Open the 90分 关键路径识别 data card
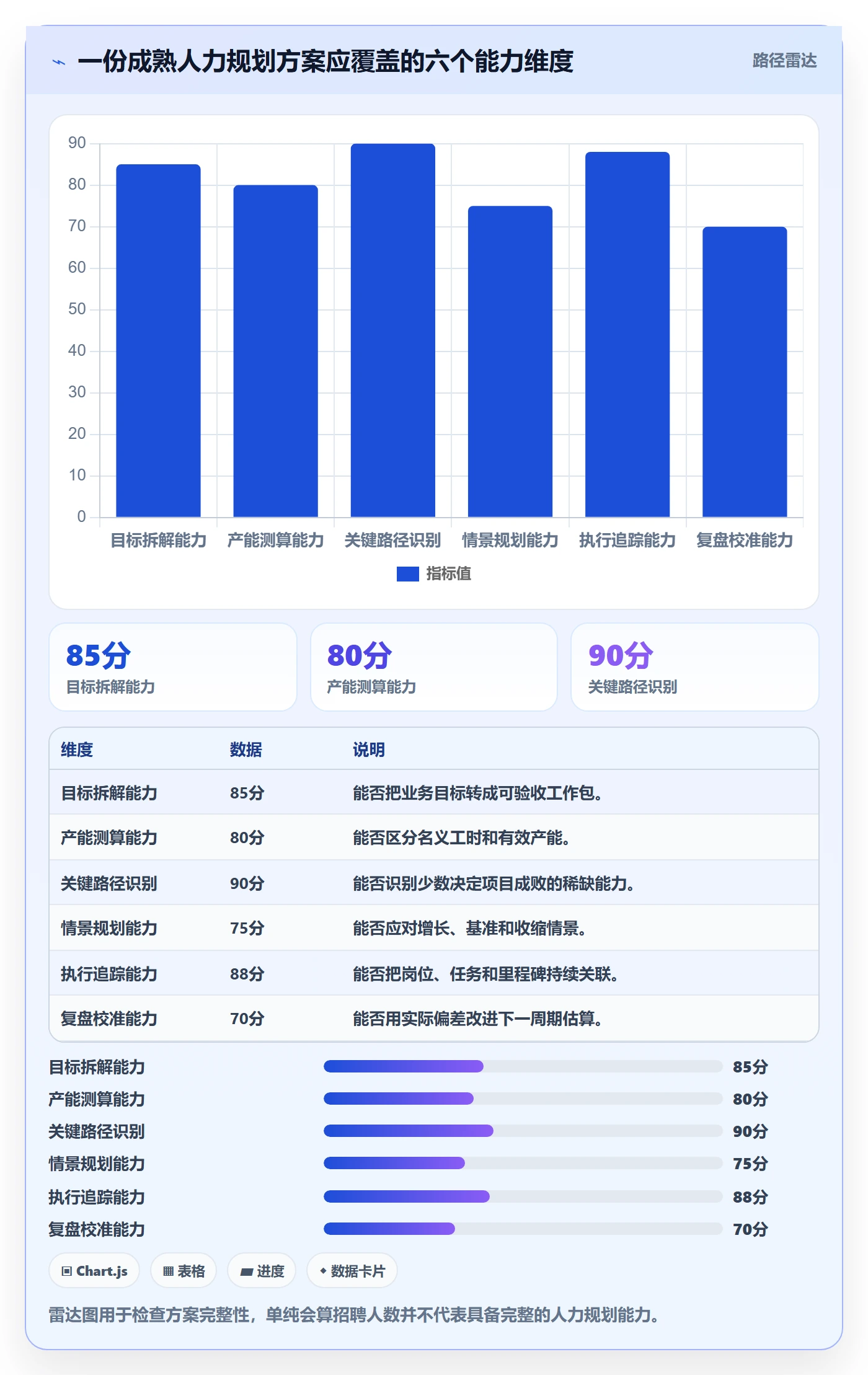868x1375 pixels. [x=694, y=667]
